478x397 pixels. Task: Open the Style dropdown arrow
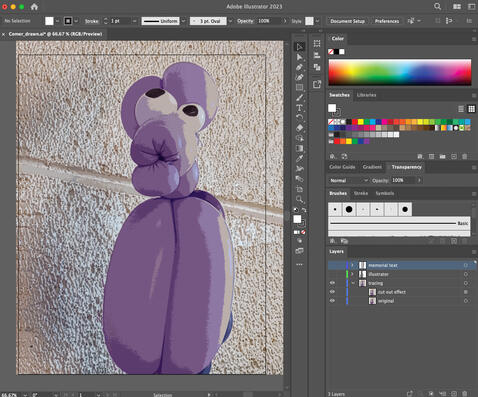[318, 21]
